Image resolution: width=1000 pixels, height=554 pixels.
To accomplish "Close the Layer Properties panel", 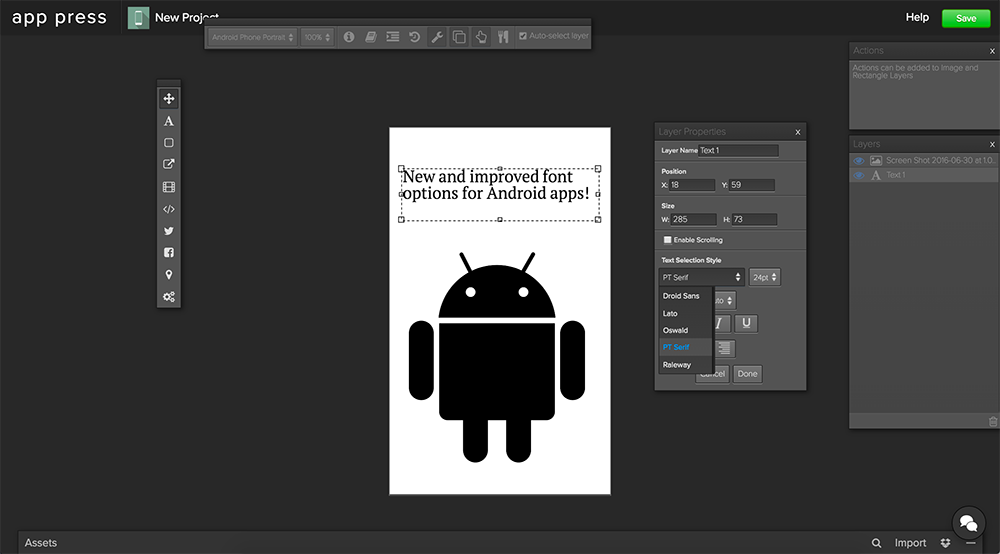I will pos(798,132).
